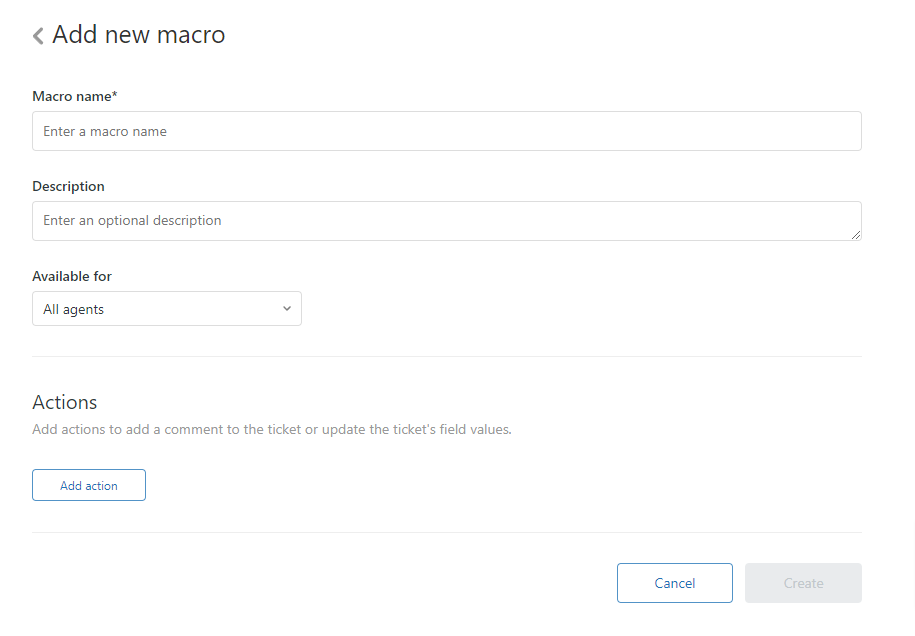Go back using the left chevron icon
915x636 pixels.
click(38, 36)
